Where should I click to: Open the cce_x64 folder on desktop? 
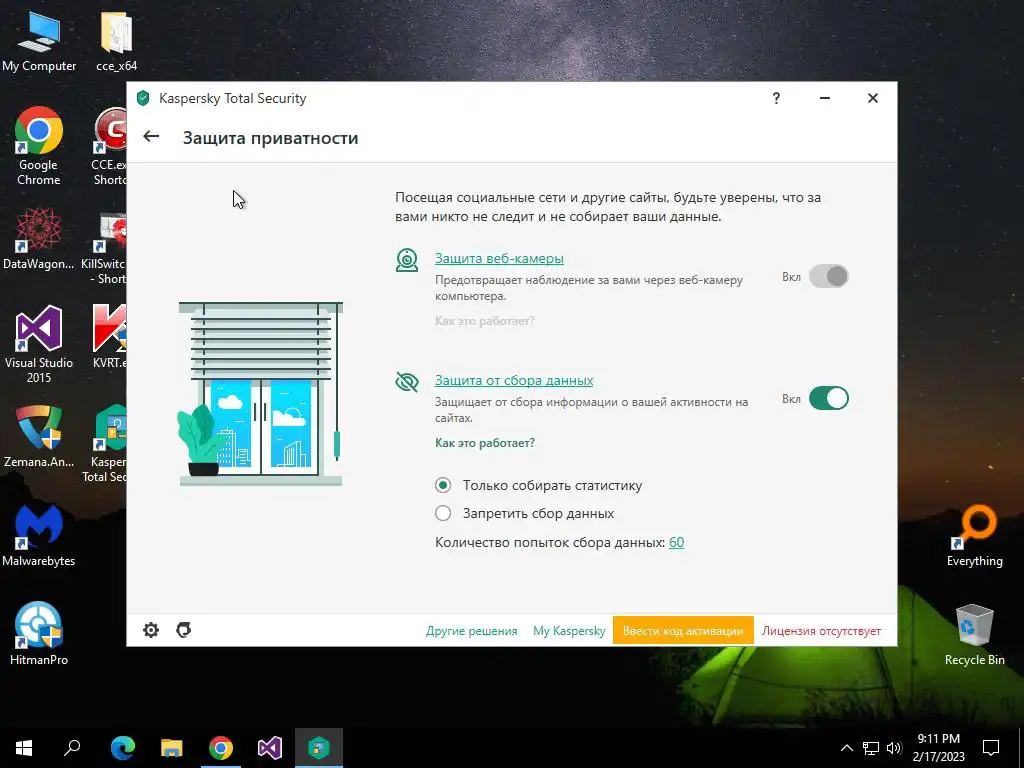(116, 41)
